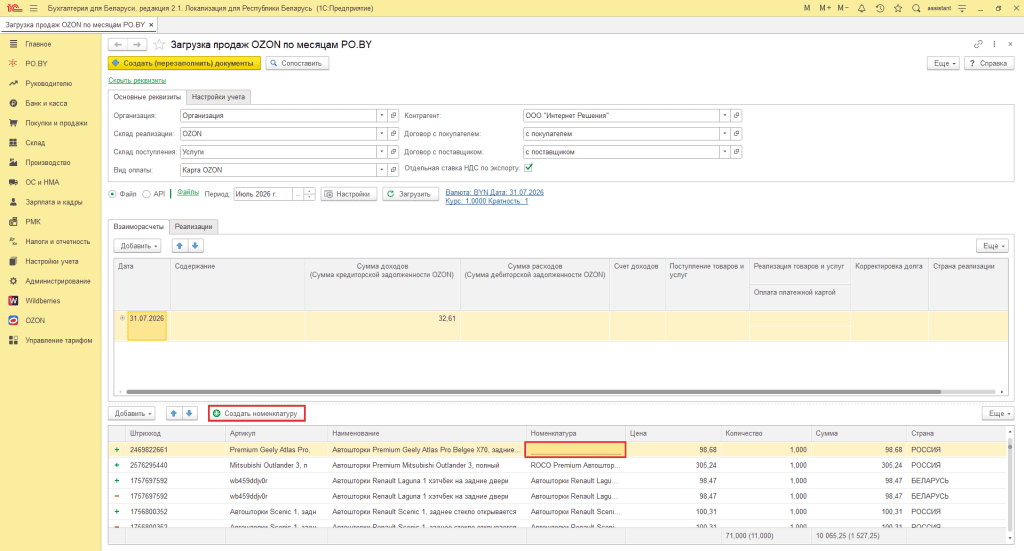
Task: Uncheck Отдельная ставка НДС по экспорту
Action: [x=528, y=168]
